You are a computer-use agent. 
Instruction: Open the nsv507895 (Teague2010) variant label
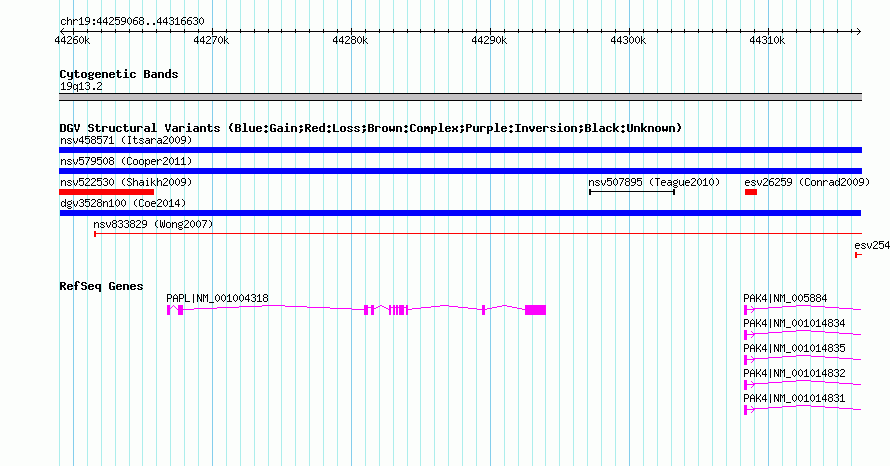click(x=654, y=182)
